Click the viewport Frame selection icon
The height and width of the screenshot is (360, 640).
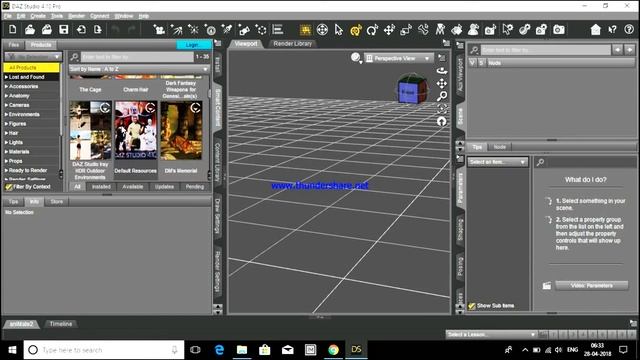pyautogui.click(x=442, y=109)
